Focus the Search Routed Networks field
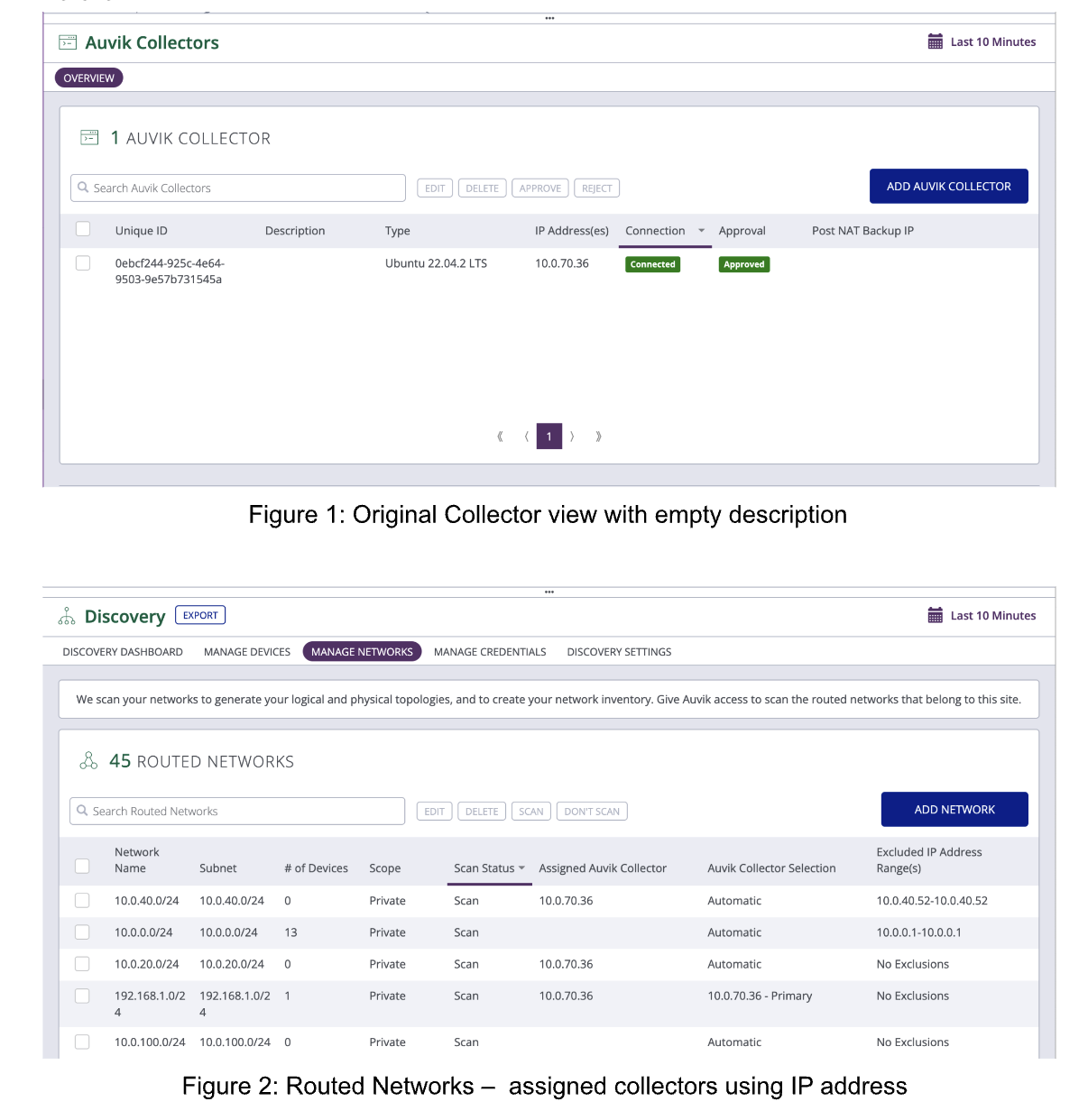The width and height of the screenshot is (1088, 1120). click(x=237, y=811)
